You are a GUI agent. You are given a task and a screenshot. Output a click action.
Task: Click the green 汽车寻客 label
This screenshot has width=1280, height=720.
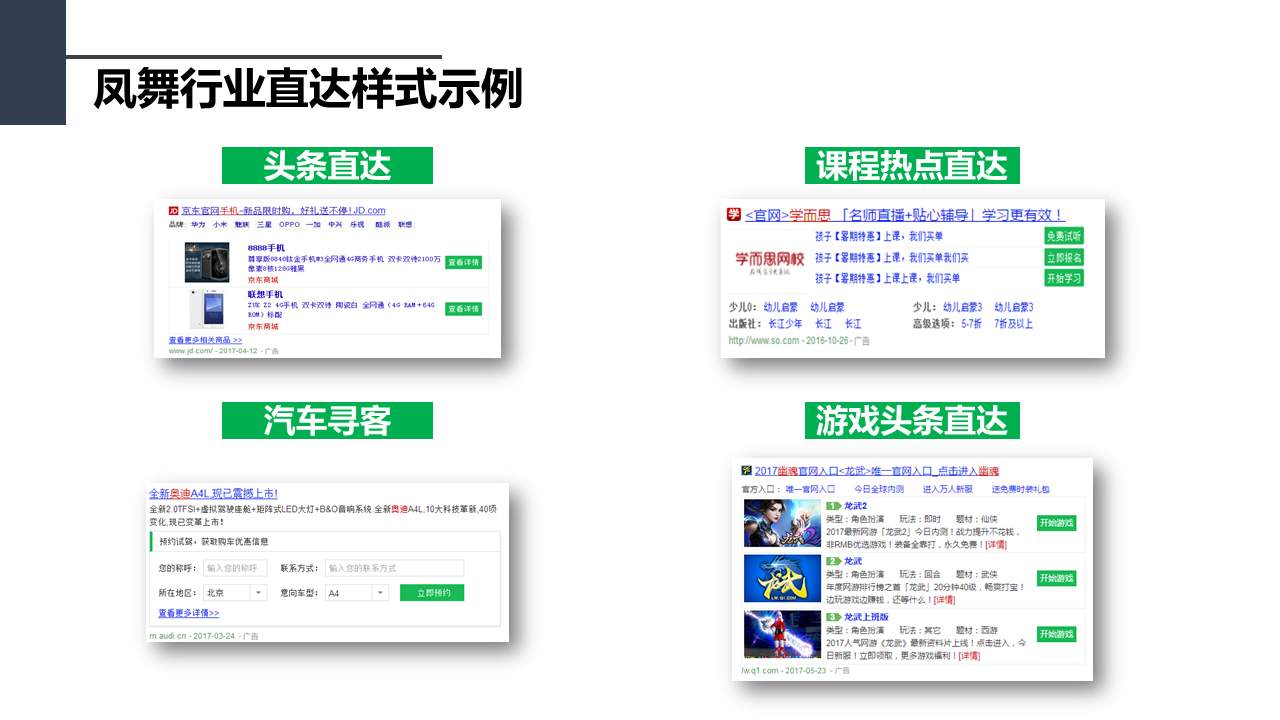[327, 420]
